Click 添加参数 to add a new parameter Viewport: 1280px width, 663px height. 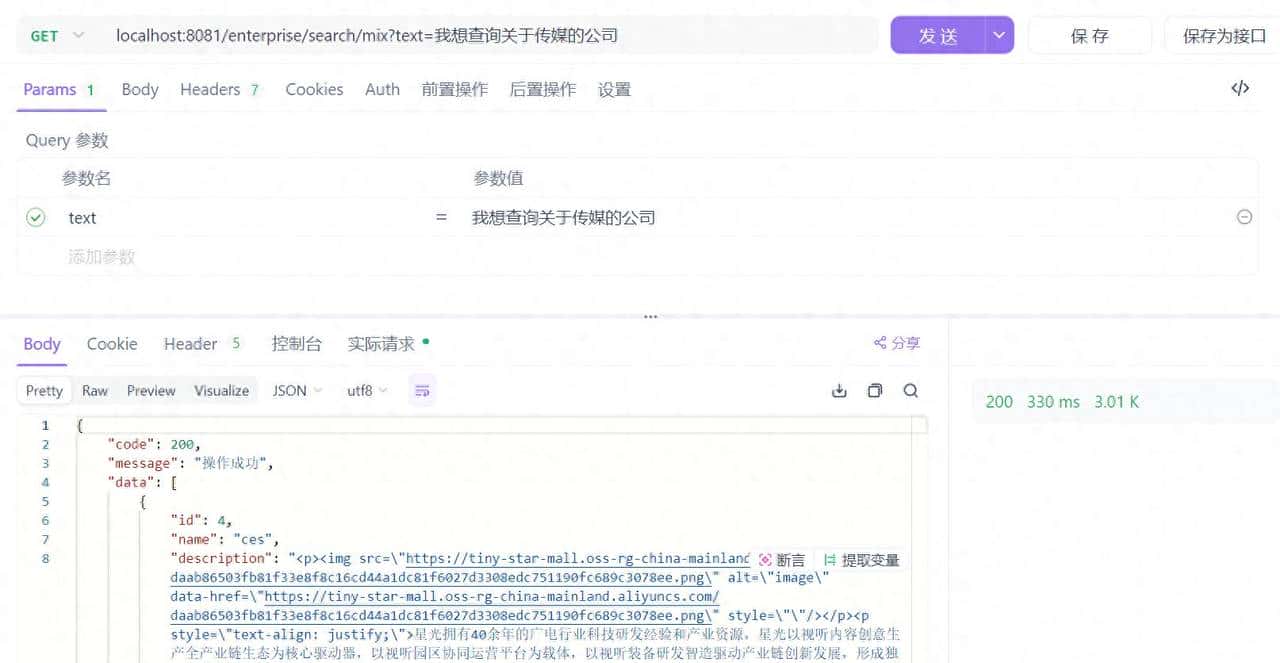pos(101,257)
